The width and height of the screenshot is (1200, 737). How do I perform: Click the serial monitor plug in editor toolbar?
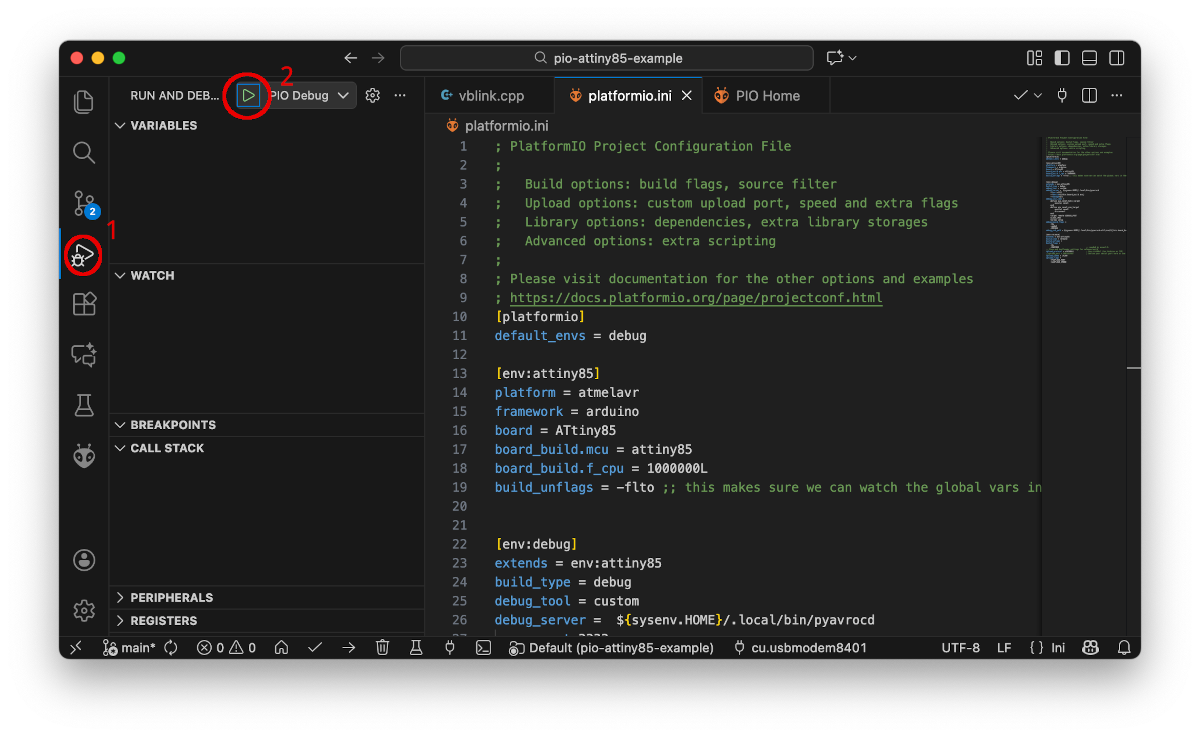(1062, 96)
